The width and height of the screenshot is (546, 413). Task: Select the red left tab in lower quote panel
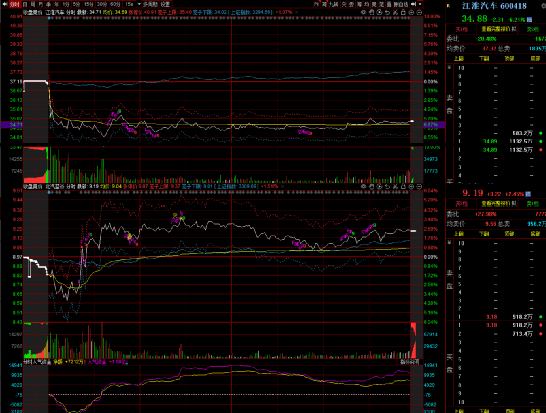(x=462, y=204)
